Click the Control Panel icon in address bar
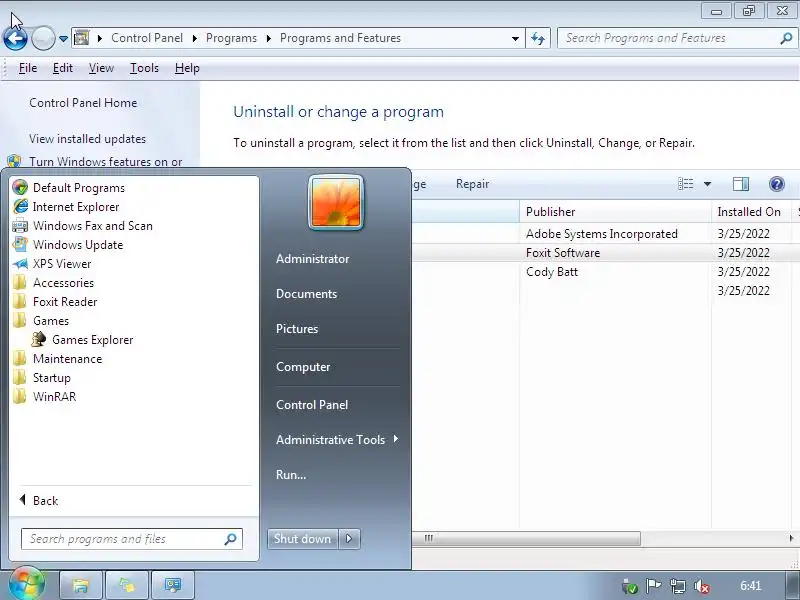 [81, 38]
